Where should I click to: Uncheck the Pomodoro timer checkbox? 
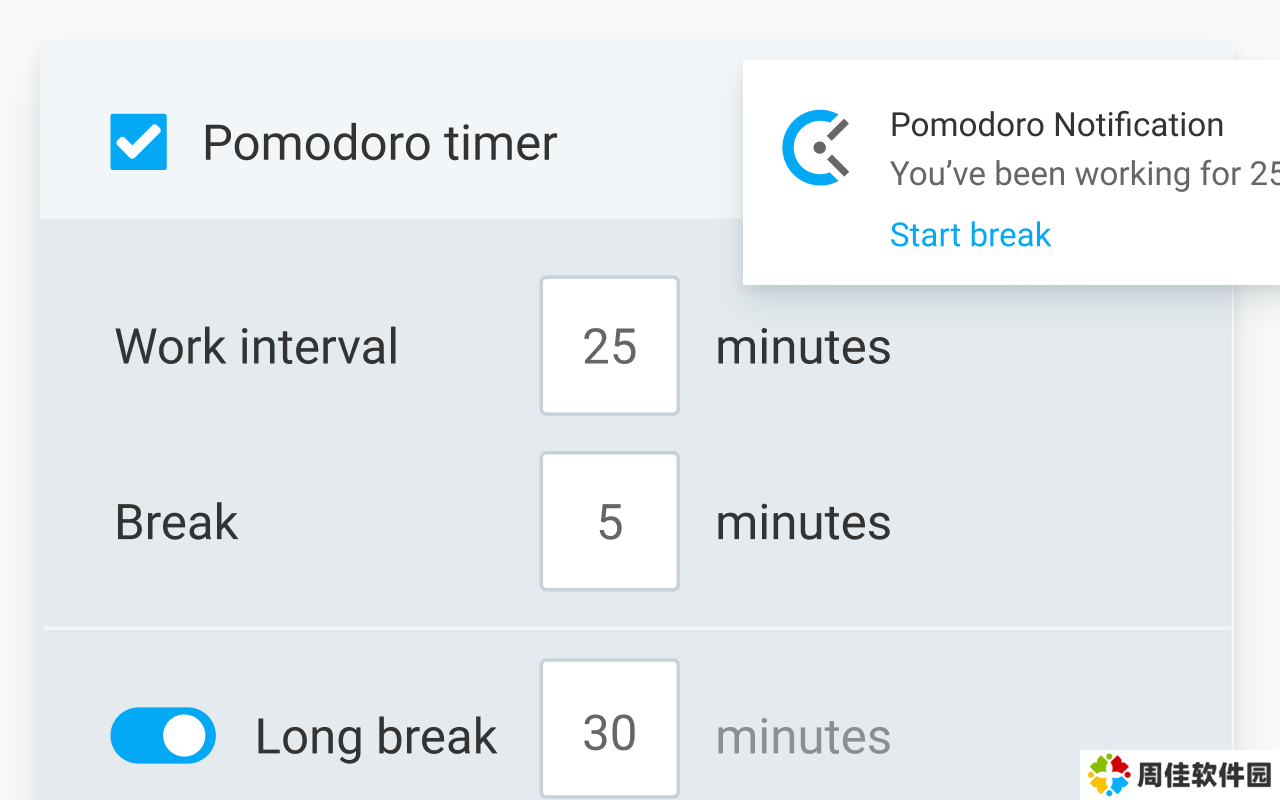(x=138, y=142)
